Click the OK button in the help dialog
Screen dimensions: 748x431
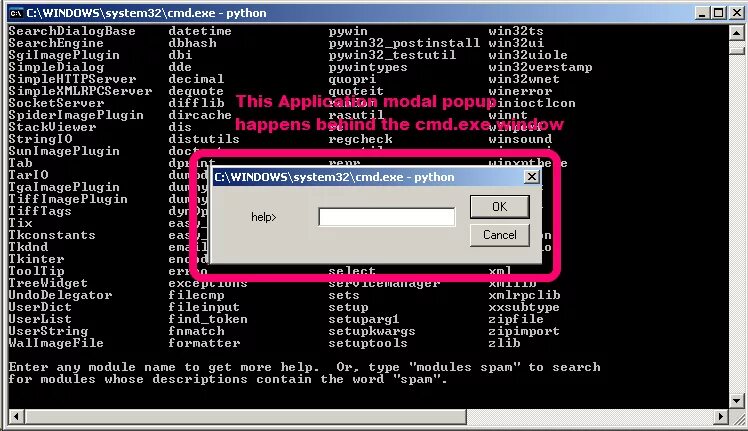click(x=499, y=207)
